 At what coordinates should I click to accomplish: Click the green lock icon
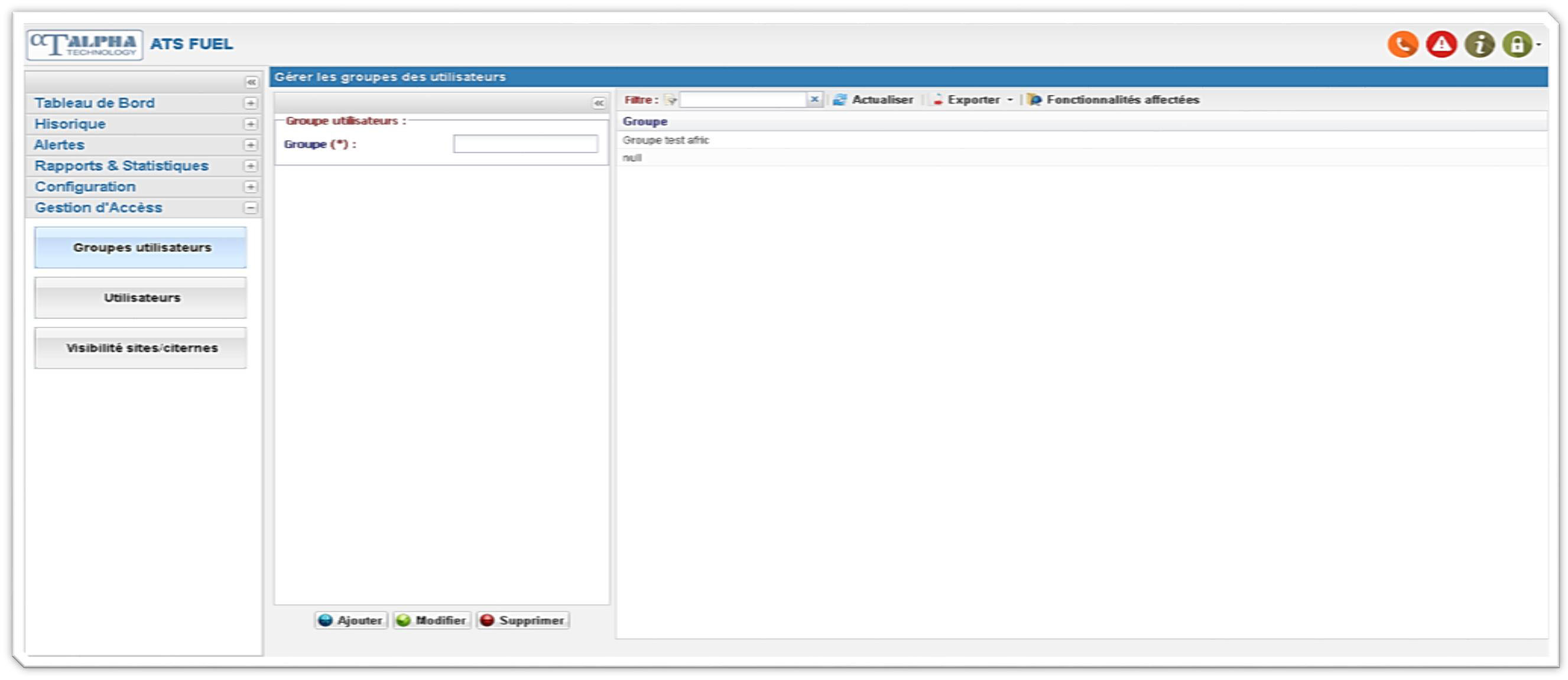tap(1517, 44)
